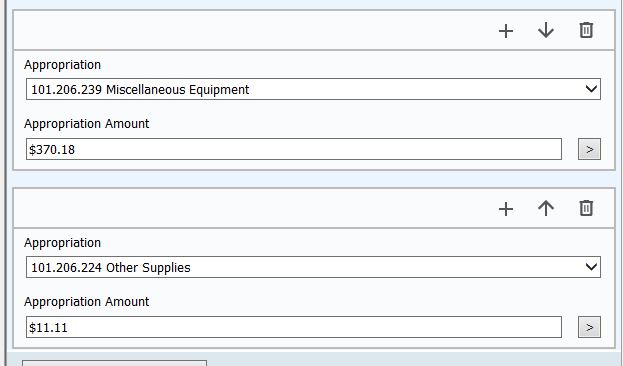Click the Appropriation Amount label above $370.18
The height and width of the screenshot is (366, 623).
[x=87, y=124]
